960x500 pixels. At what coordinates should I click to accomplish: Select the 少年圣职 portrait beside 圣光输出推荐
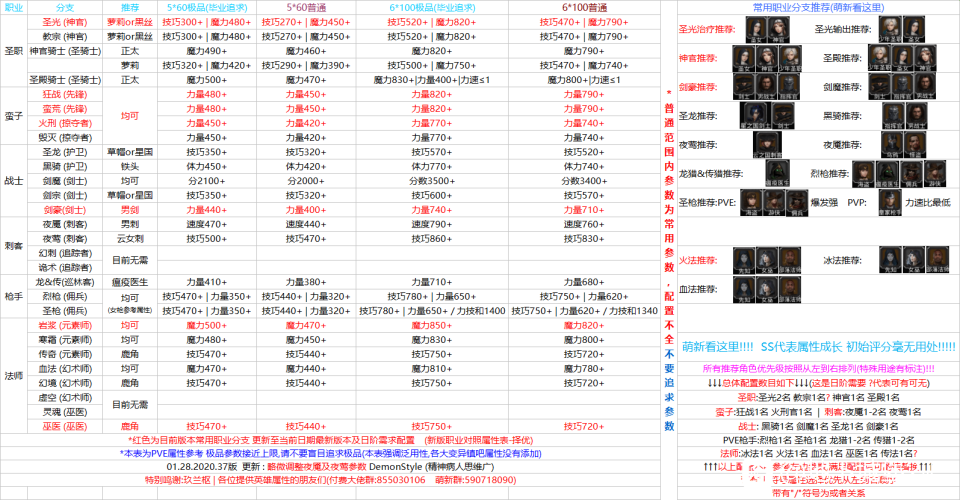coord(890,29)
